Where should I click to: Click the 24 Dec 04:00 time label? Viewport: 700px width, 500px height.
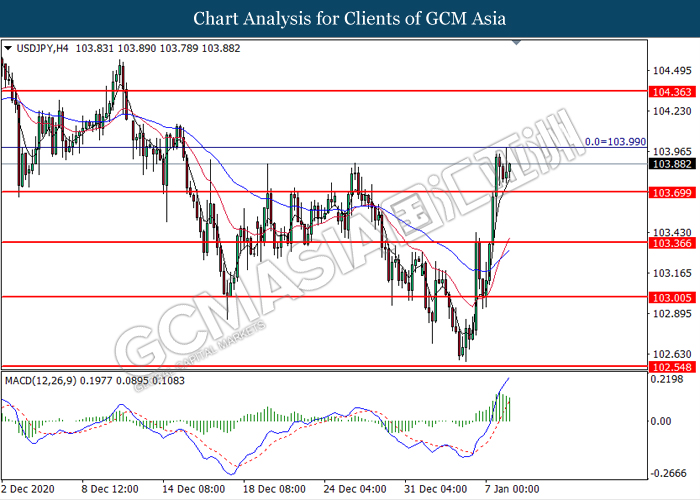point(355,489)
